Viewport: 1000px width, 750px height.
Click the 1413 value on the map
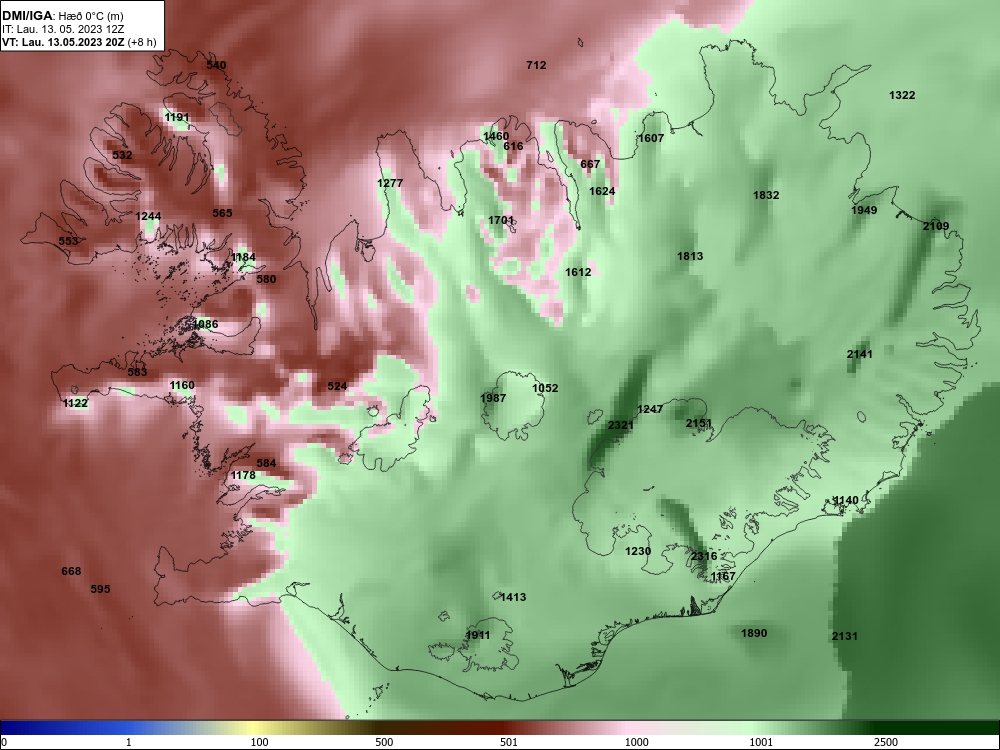(513, 597)
